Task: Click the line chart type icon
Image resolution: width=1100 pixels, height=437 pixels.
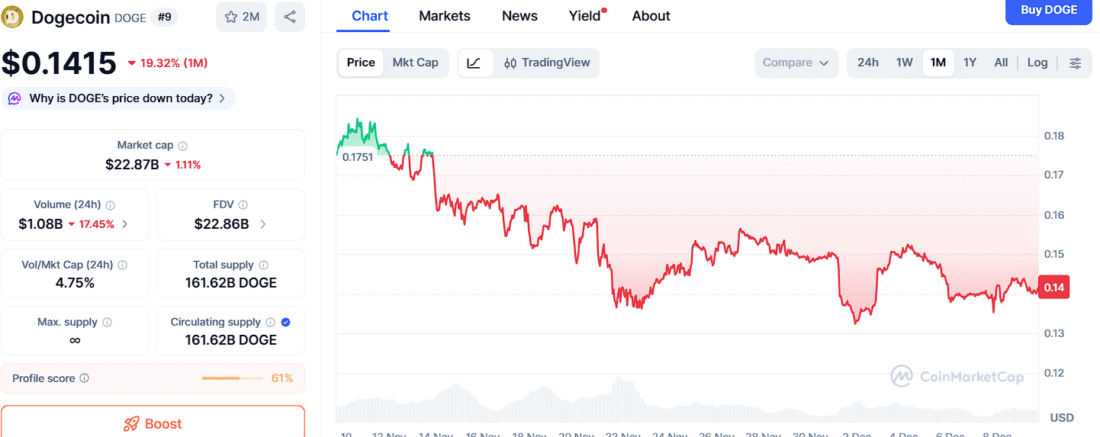Action: [474, 62]
